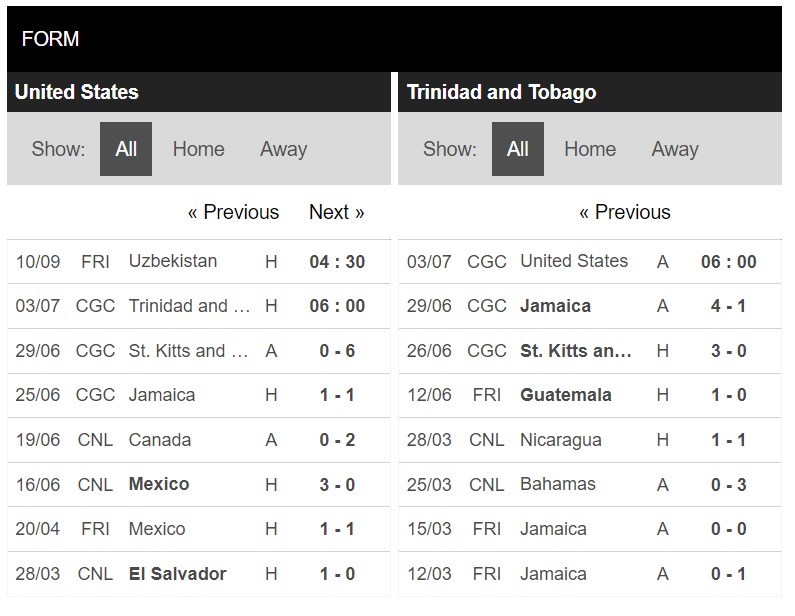Open United States vs Mexico 3 - 0 match

(159, 484)
